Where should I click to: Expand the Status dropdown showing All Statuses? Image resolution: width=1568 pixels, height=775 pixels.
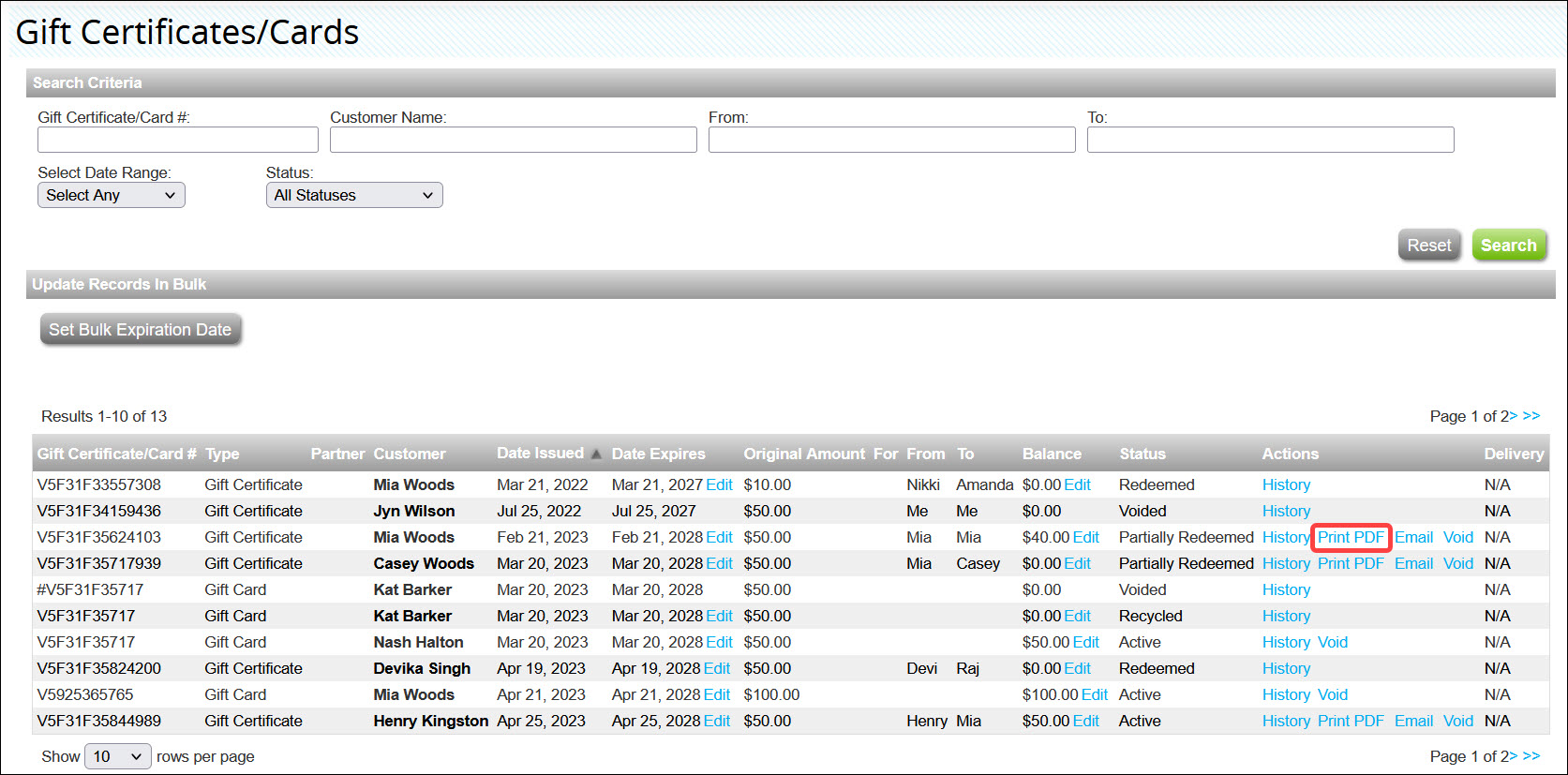pos(353,195)
